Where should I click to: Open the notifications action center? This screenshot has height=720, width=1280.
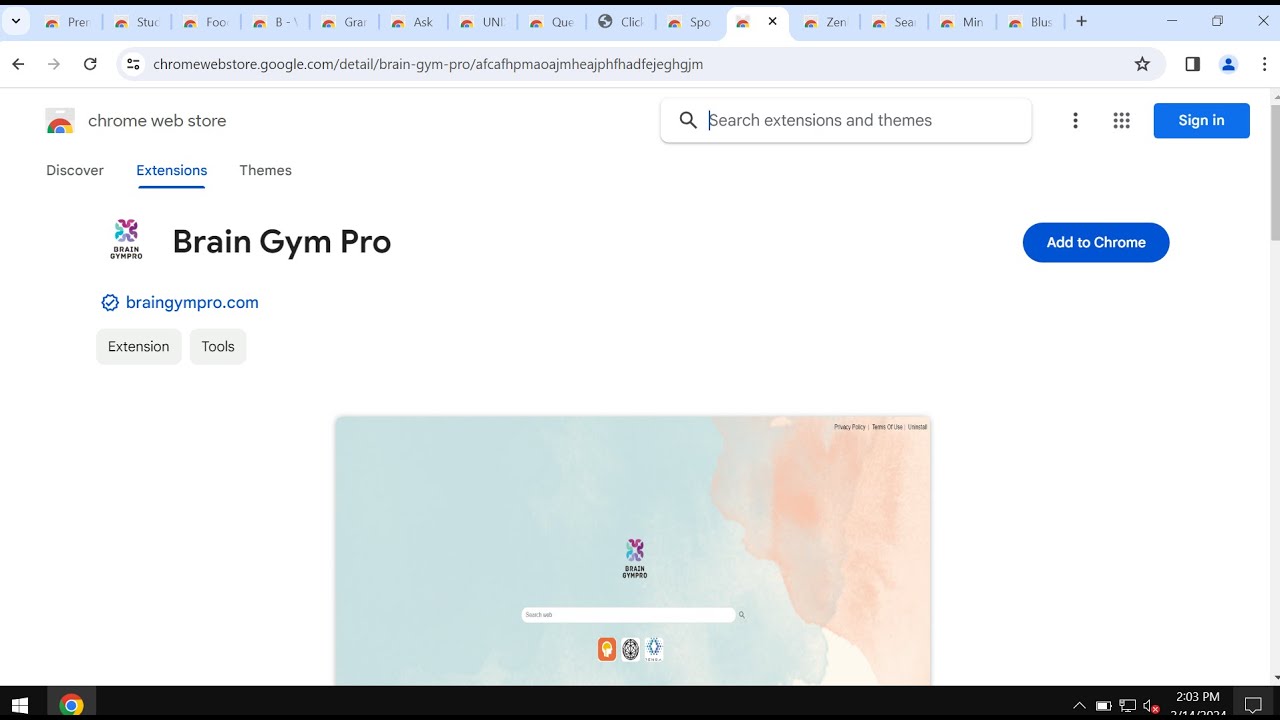point(1253,705)
